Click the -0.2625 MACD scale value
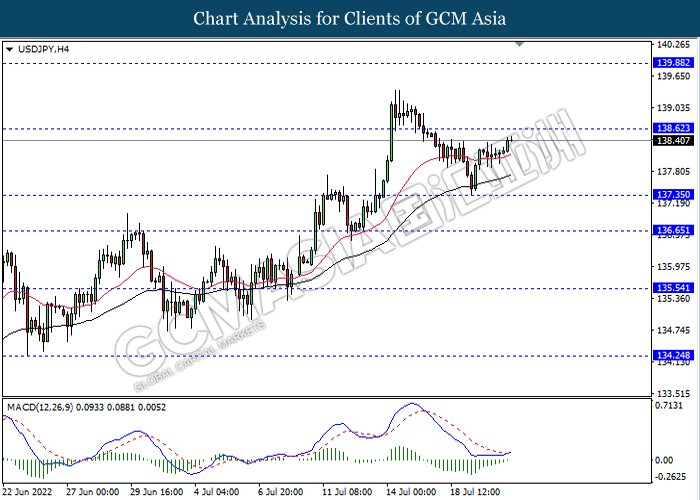This screenshot has height=500, width=700. point(670,477)
